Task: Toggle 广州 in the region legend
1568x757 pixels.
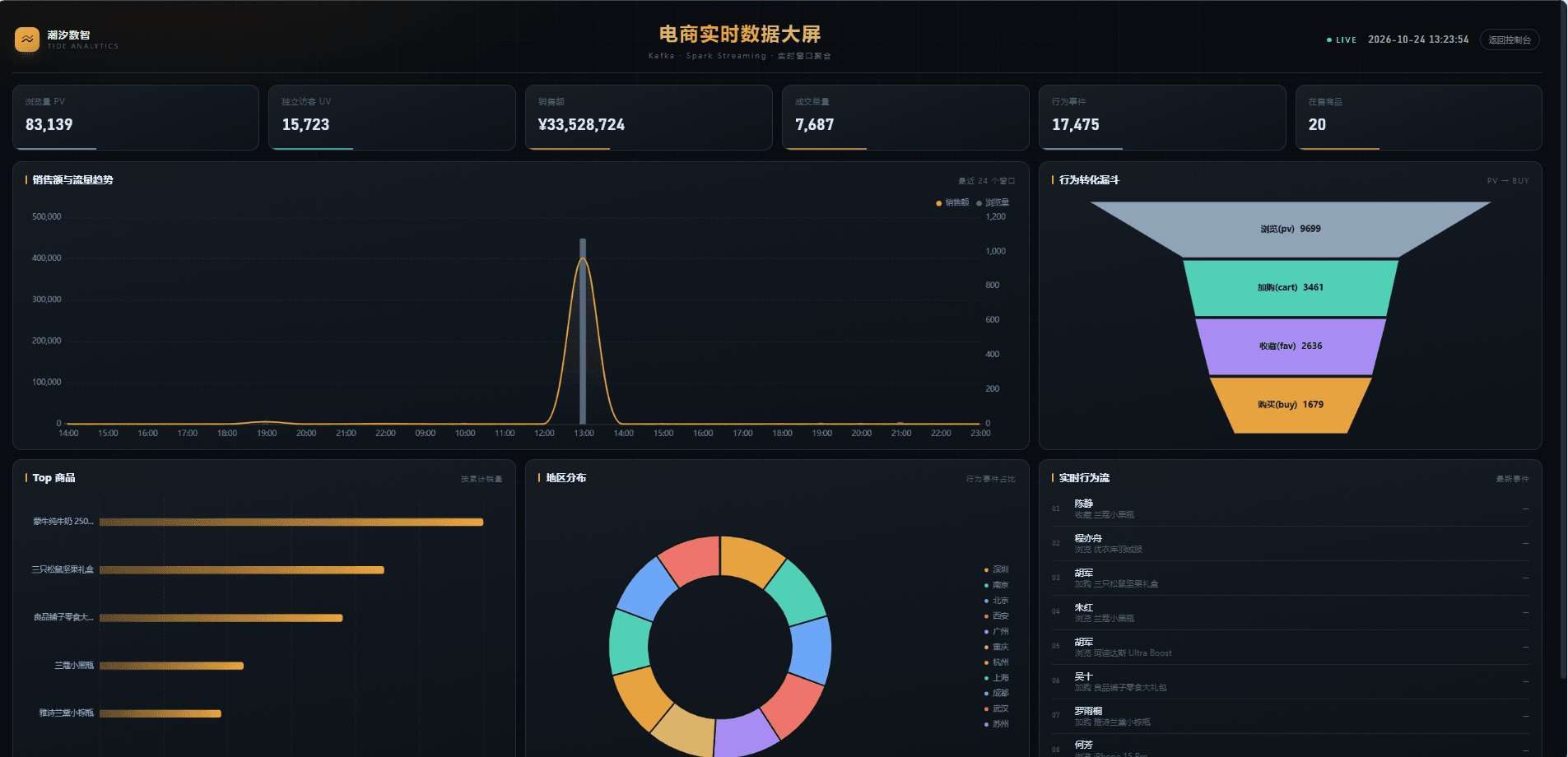Action: point(996,632)
